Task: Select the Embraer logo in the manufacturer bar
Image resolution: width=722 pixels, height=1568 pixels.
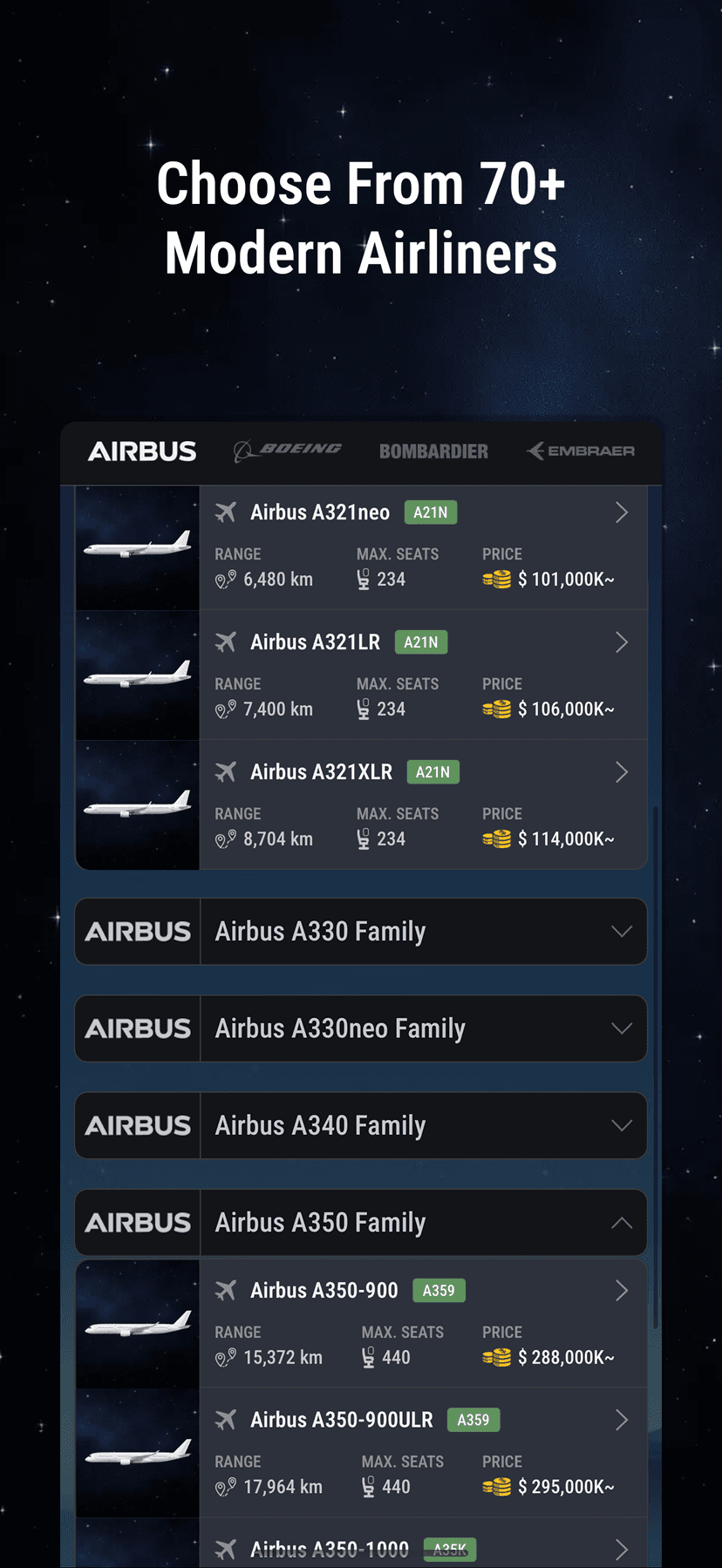Action: (580, 451)
